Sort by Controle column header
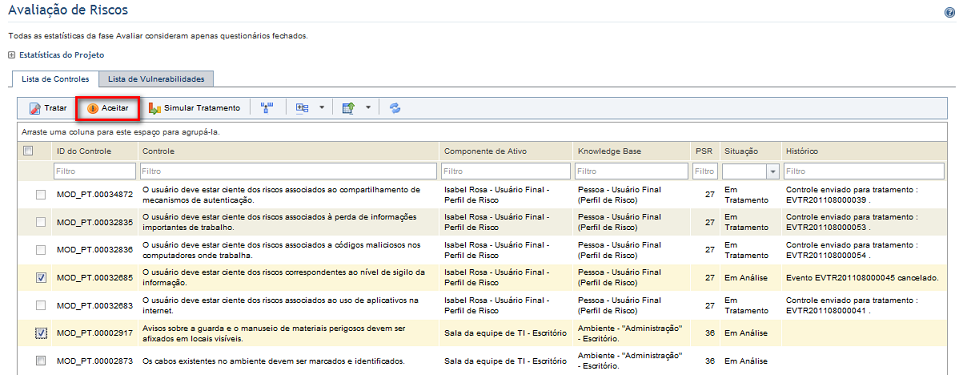 coord(158,151)
